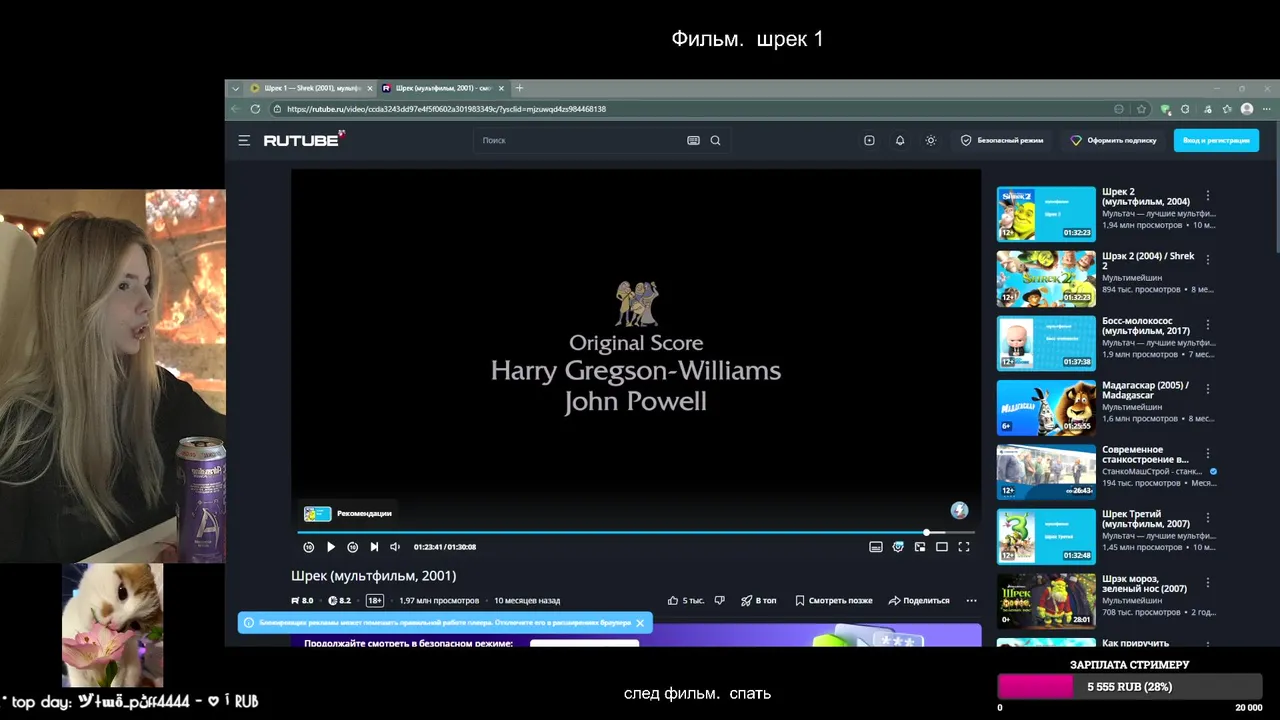
Task: Click the rutube.ru address bar
Action: (690, 109)
